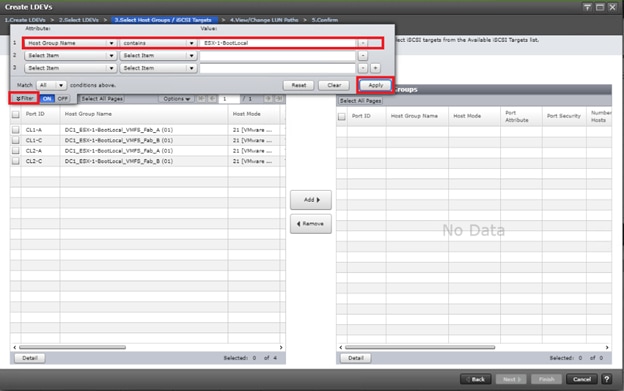Open row 2 operator Select Item dropdown

click(x=158, y=56)
